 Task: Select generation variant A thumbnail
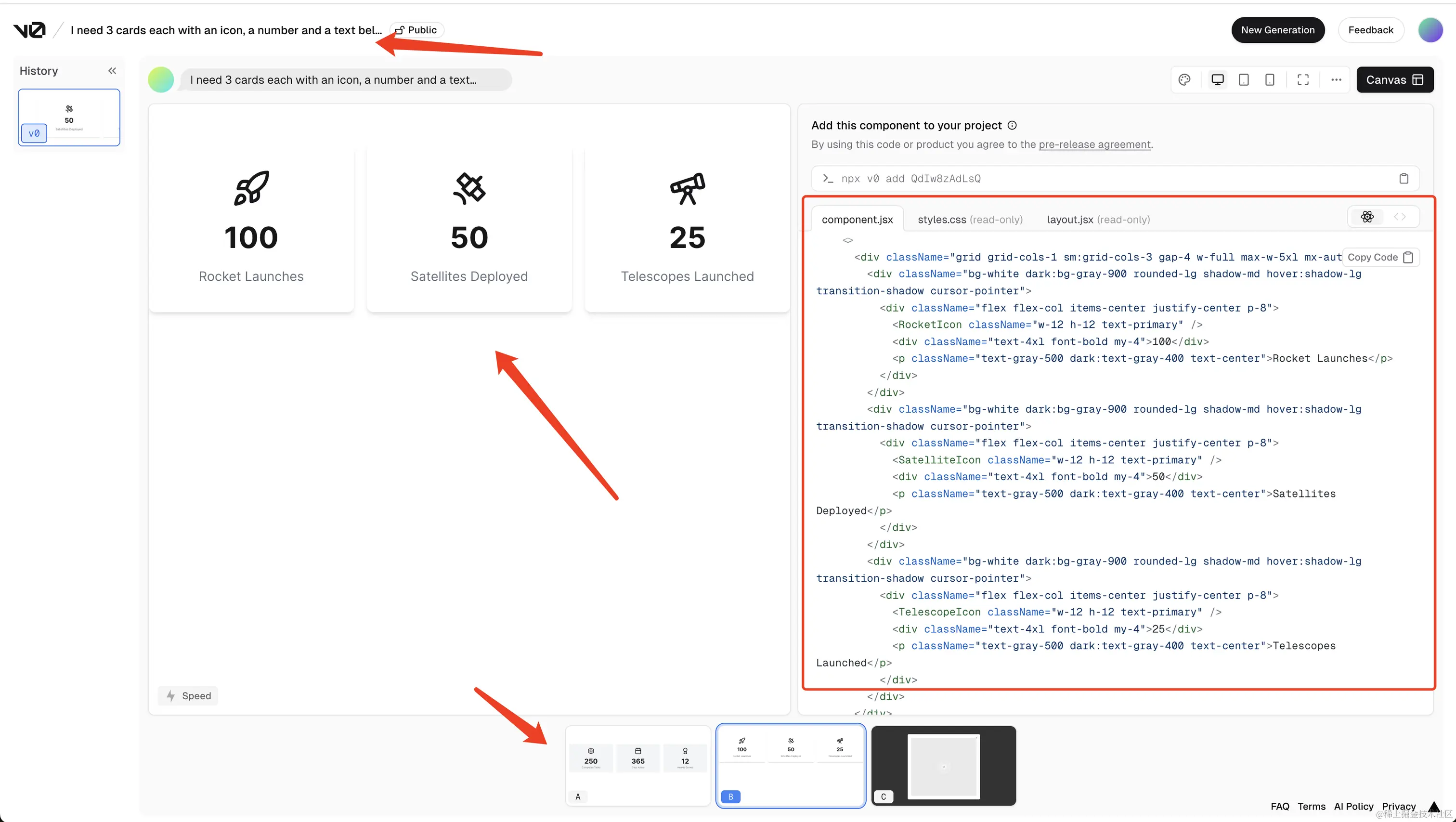[637, 766]
